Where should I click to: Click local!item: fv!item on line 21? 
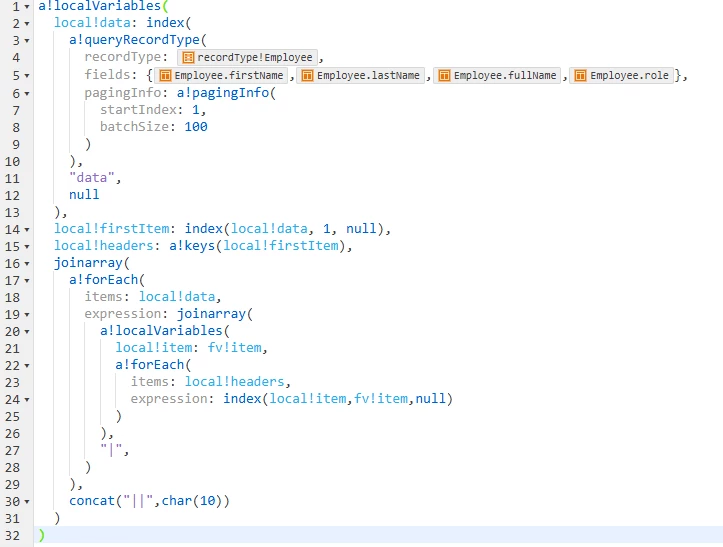click(189, 348)
